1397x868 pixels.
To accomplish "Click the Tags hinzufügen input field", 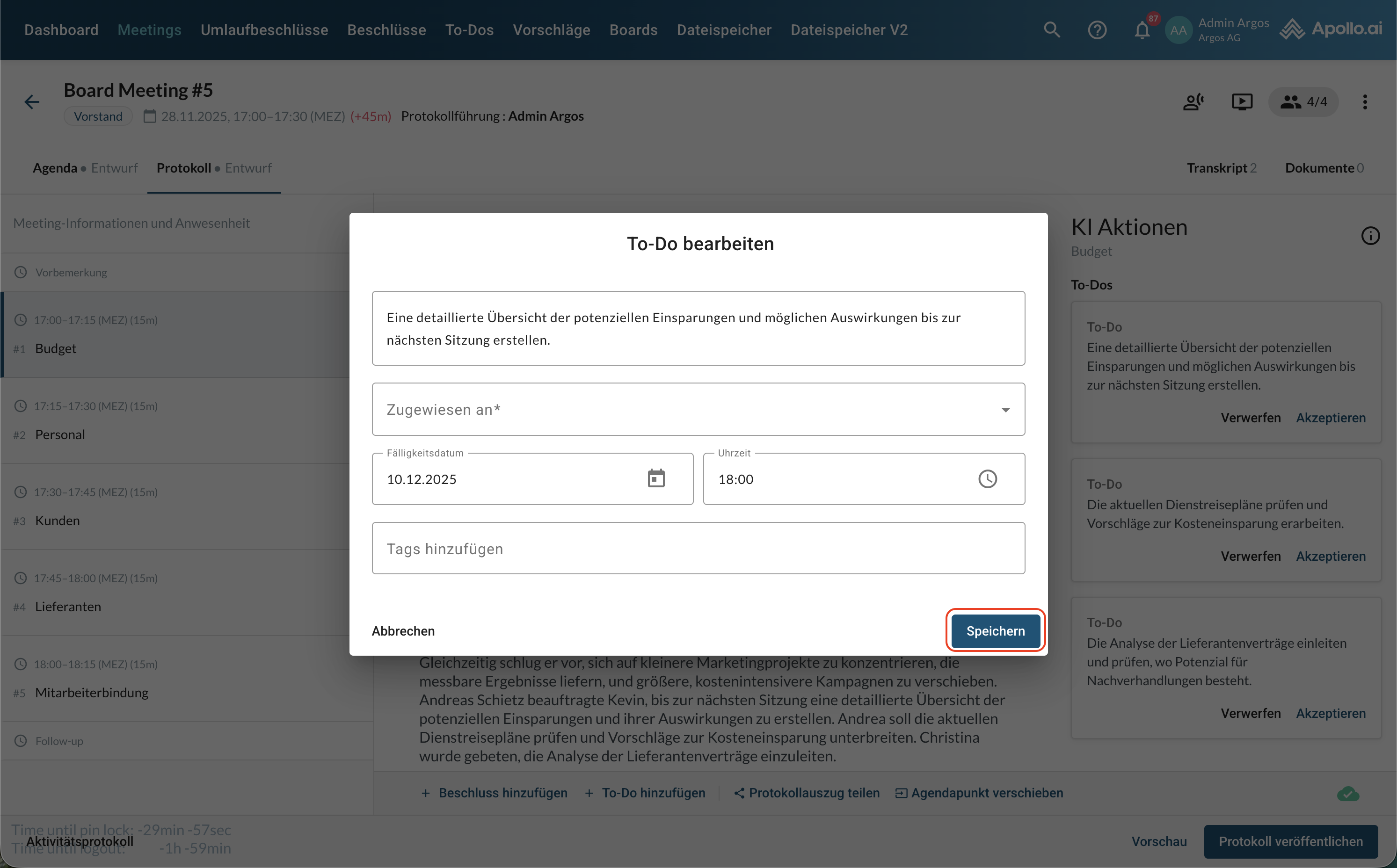I will (698, 548).
